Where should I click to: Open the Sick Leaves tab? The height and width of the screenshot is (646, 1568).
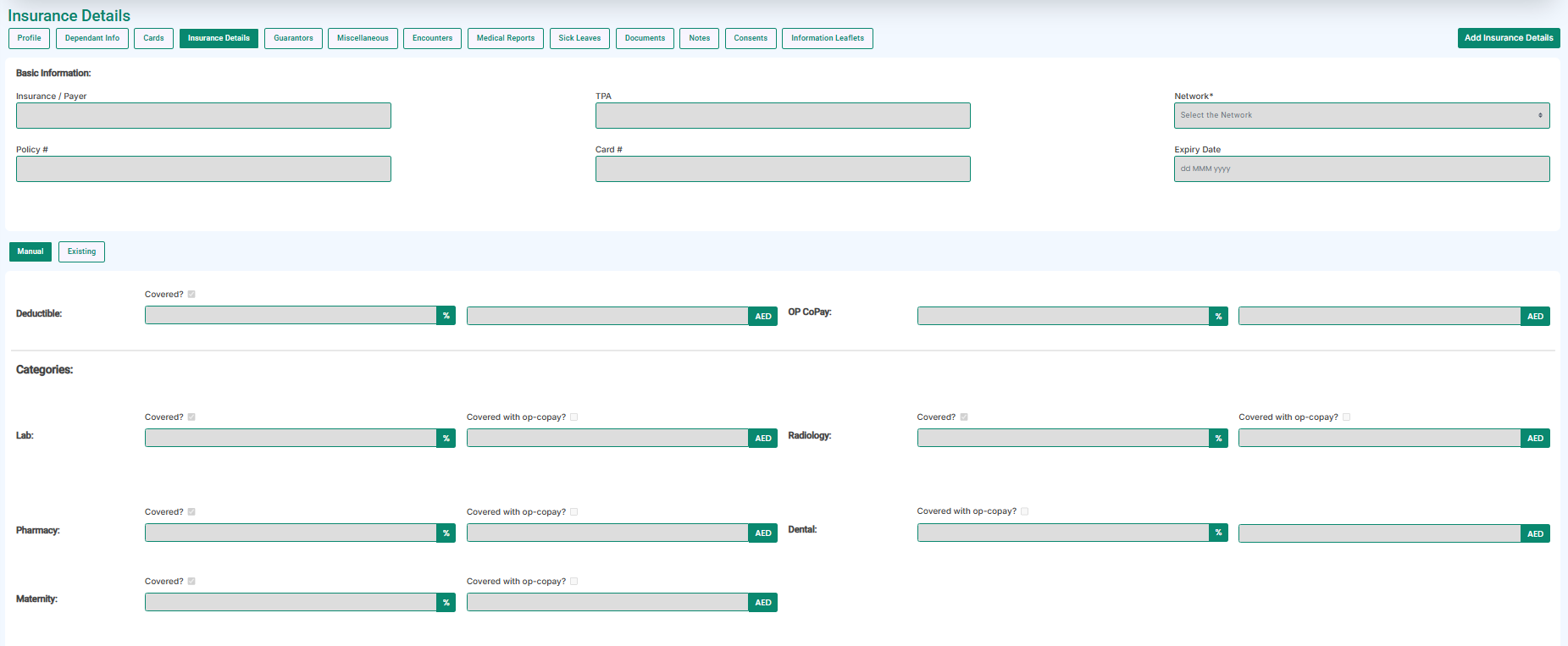tap(579, 38)
